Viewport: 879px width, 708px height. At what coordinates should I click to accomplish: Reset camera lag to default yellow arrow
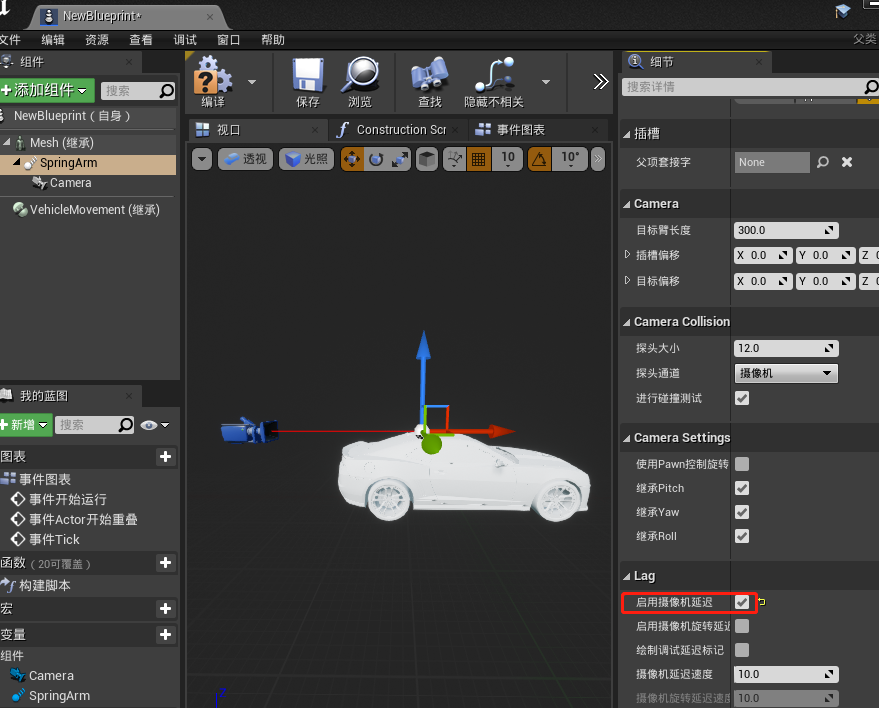pos(762,602)
